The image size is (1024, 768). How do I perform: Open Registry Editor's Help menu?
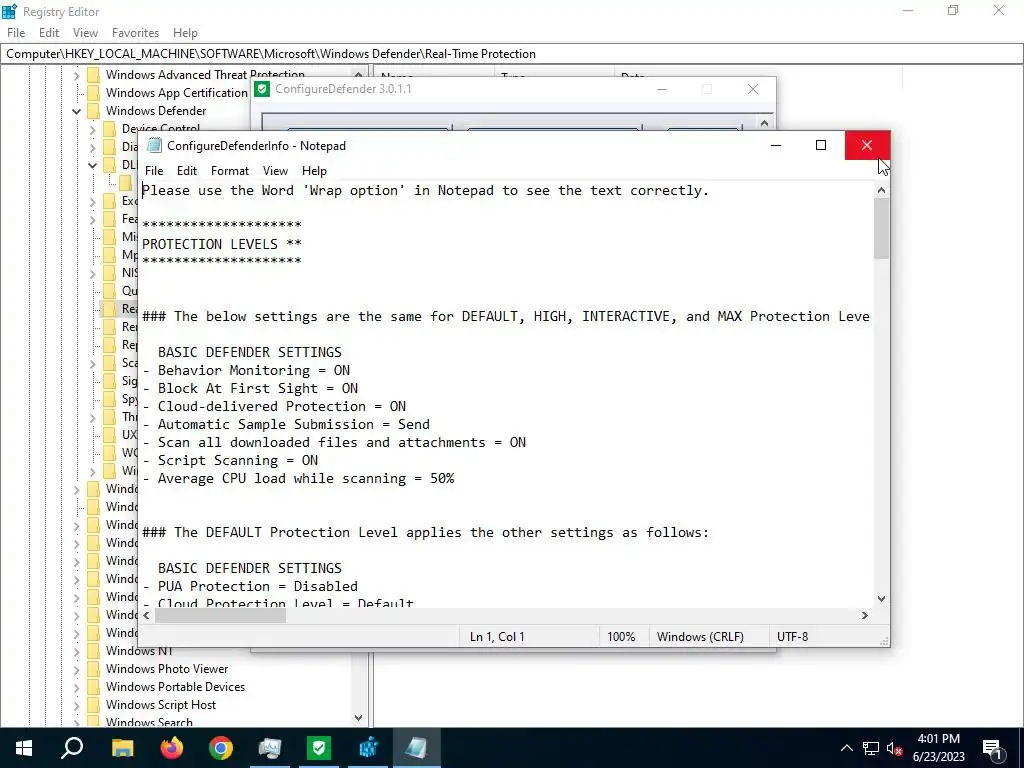pos(185,33)
